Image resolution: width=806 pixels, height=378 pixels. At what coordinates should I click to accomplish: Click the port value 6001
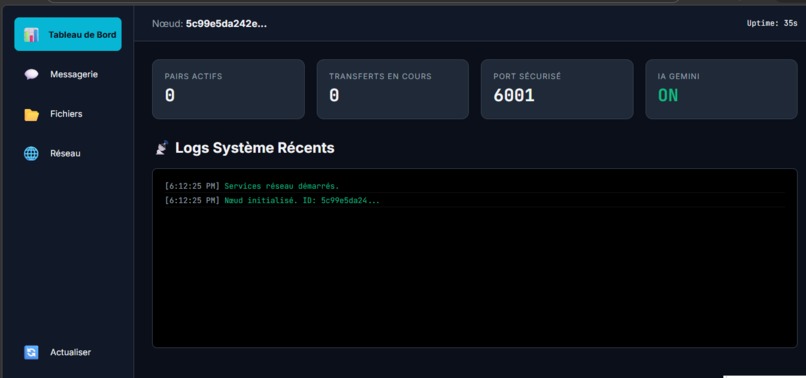514,95
